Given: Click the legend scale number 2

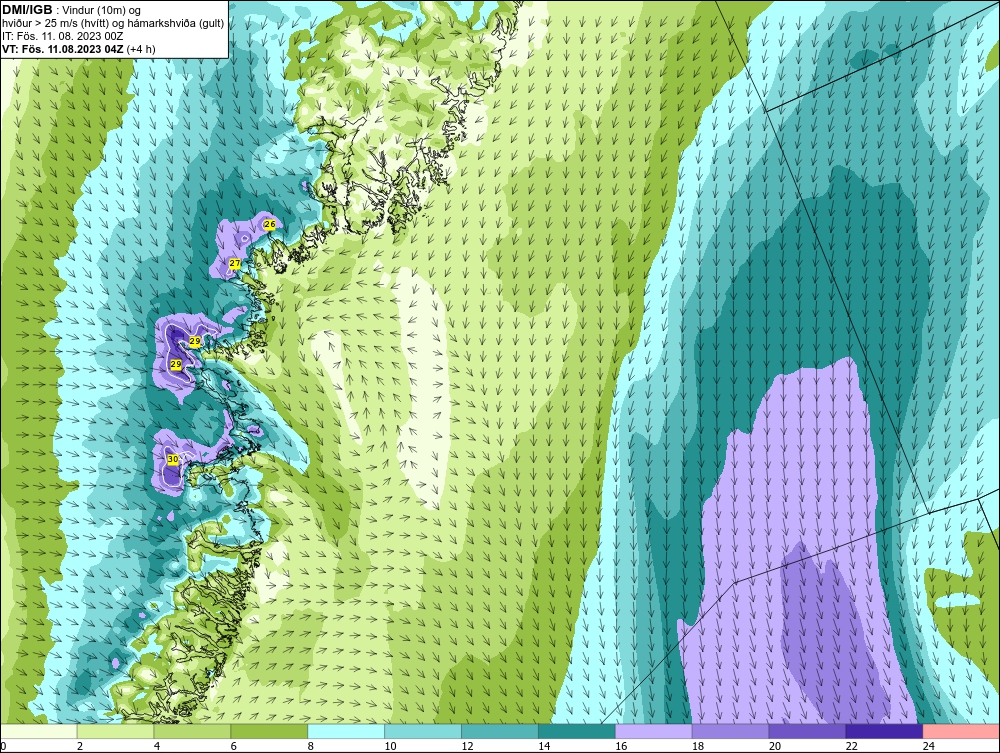Looking at the screenshot, I should (x=80, y=746).
